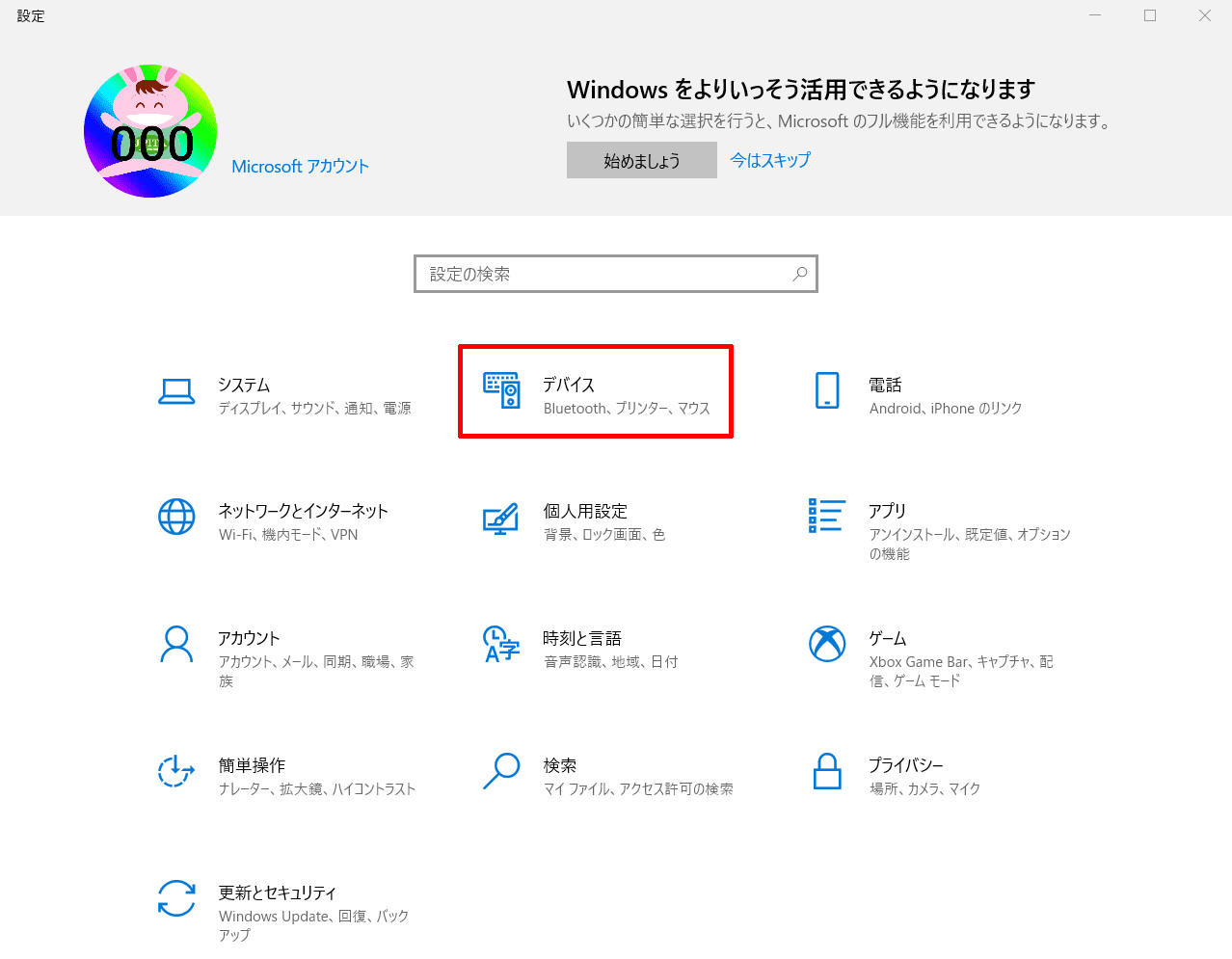Viewport: 1232px width, 959px height.
Task: Click the 今はスキップ link
Action: 770,160
